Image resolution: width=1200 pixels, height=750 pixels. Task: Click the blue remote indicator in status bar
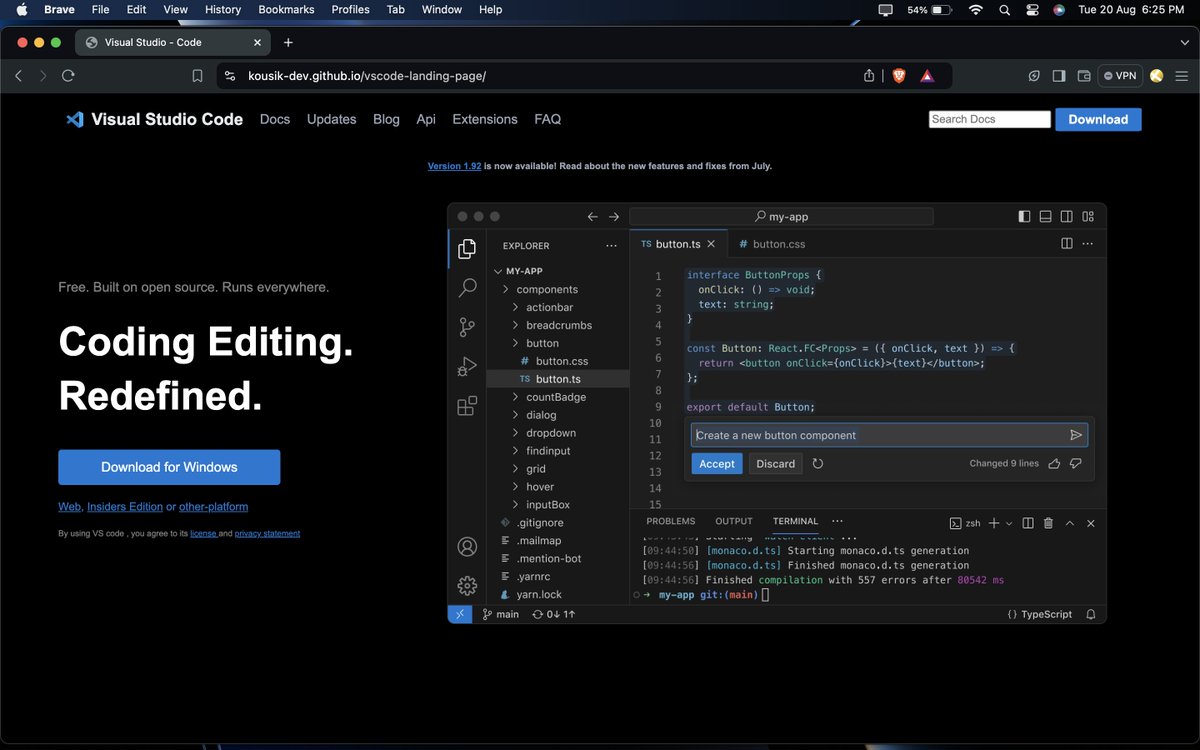pyautogui.click(x=460, y=614)
